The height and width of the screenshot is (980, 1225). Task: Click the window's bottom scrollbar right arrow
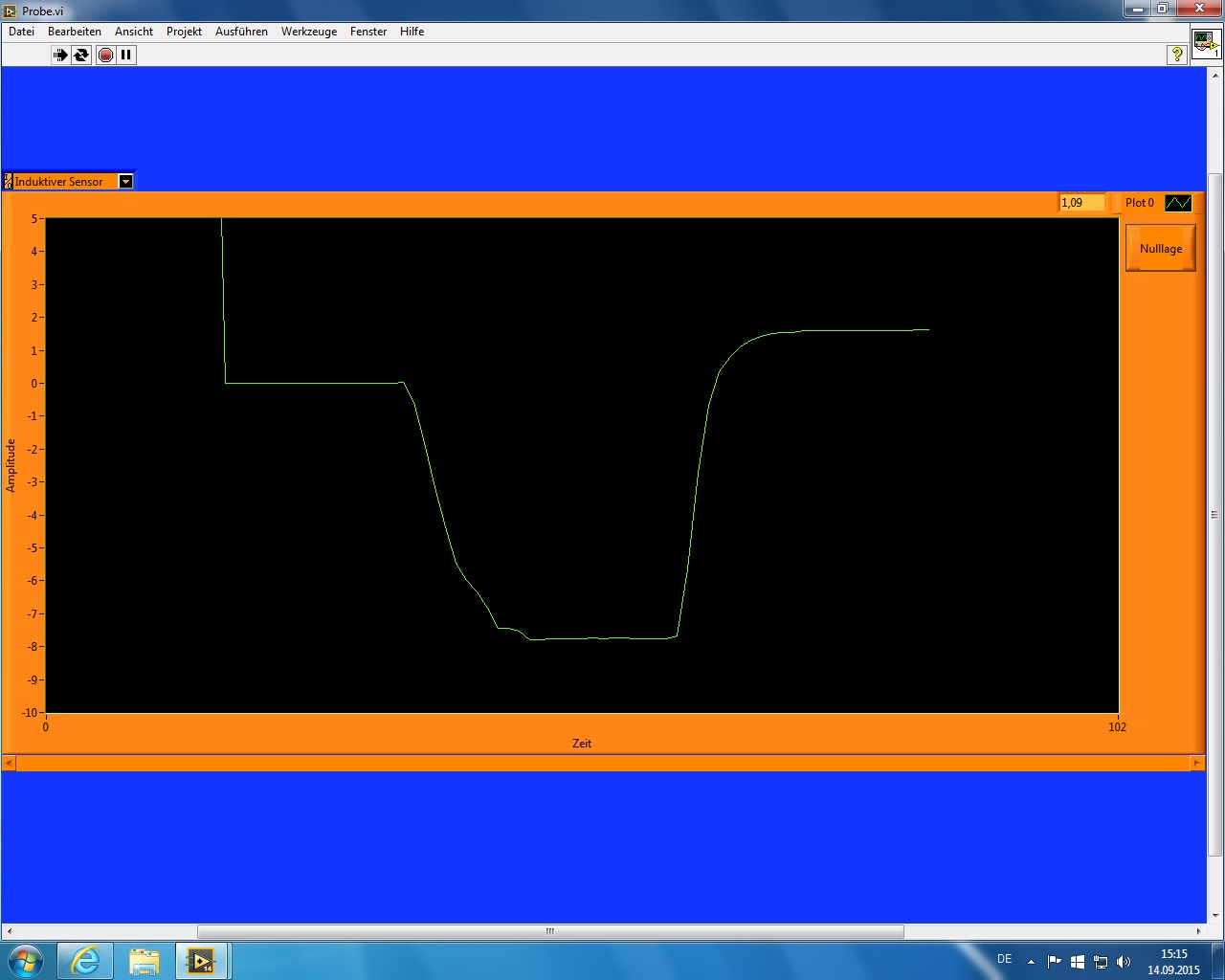(1198, 931)
